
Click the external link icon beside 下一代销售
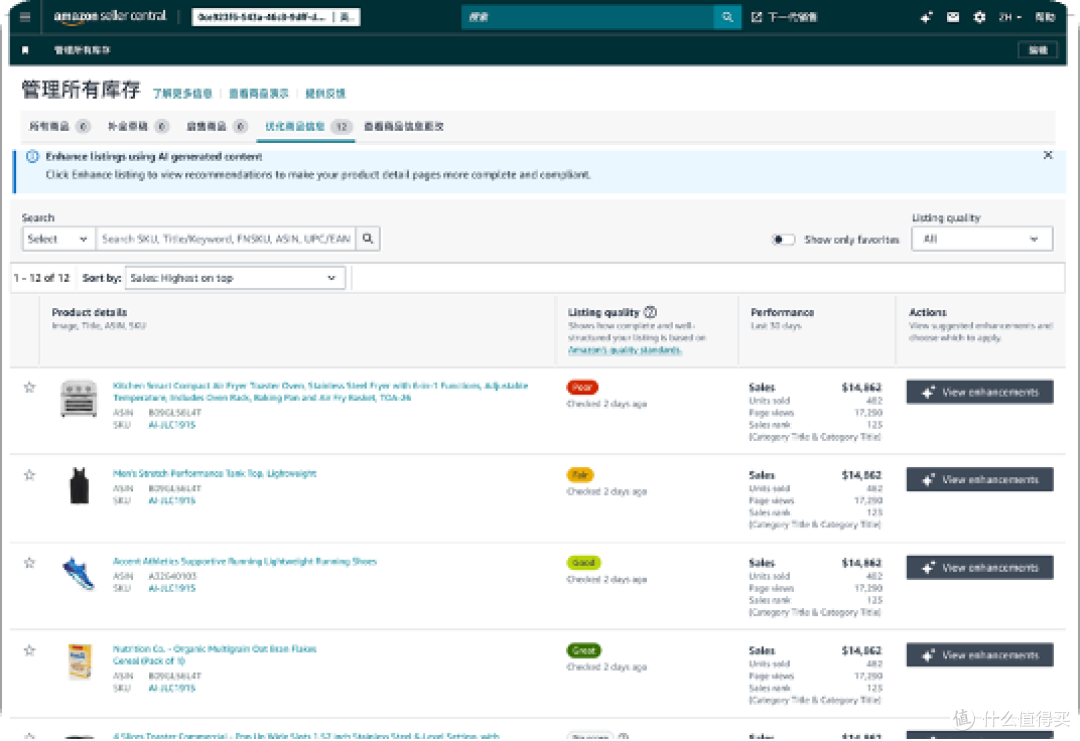coord(756,17)
